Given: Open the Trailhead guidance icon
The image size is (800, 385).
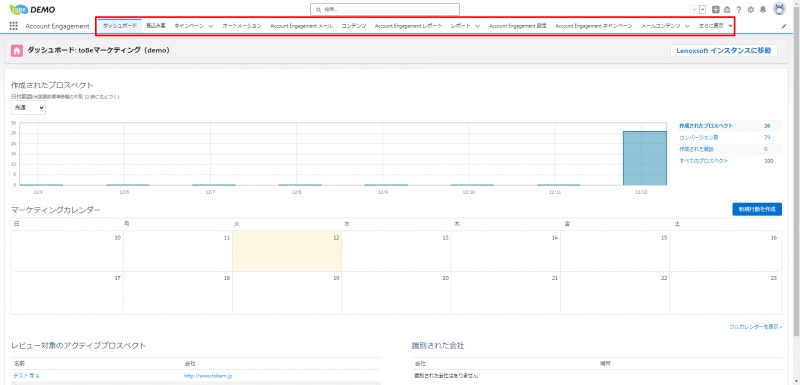Looking at the screenshot, I should (x=727, y=9).
